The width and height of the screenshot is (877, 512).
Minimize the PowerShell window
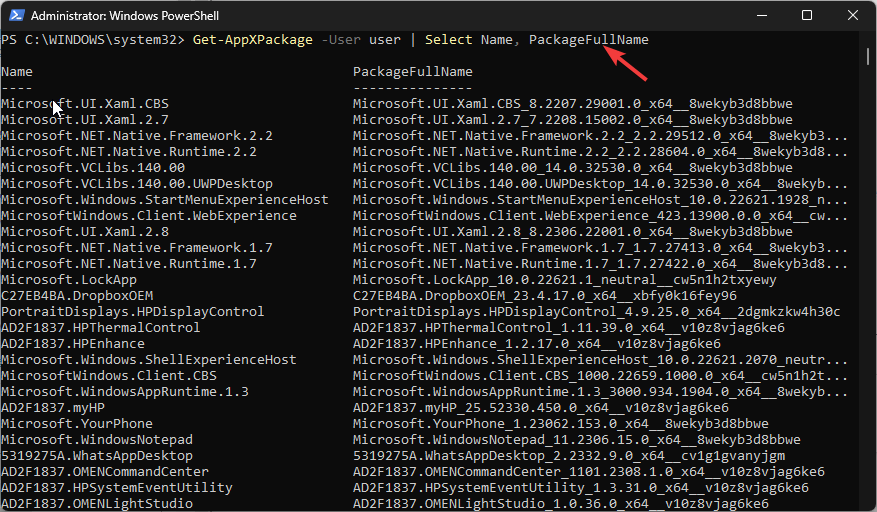[x=762, y=15]
